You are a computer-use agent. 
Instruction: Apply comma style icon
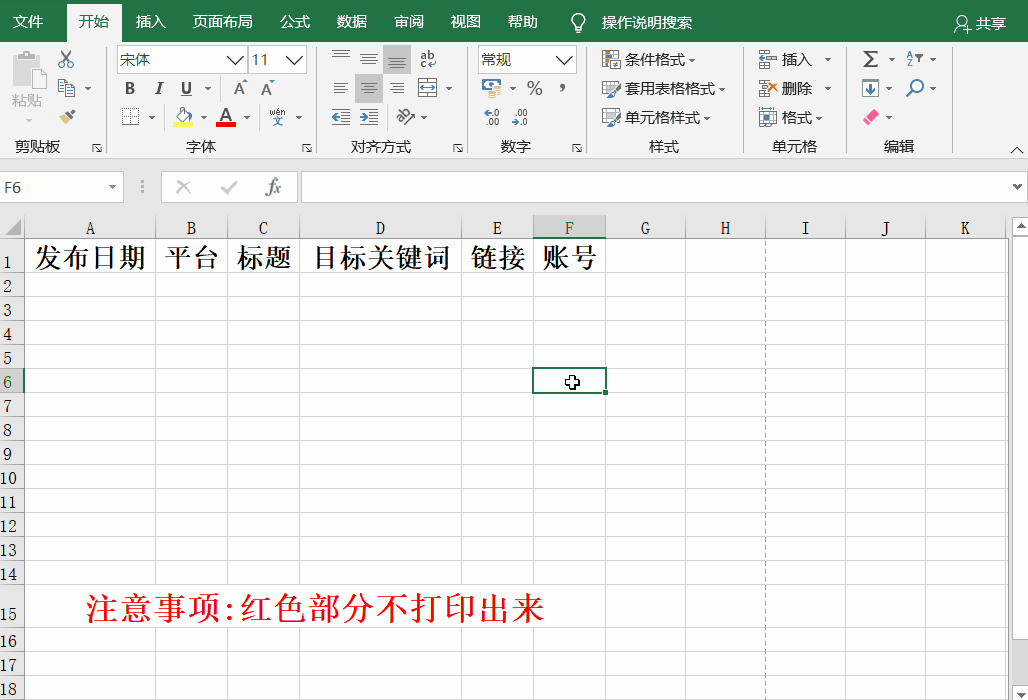(x=563, y=88)
